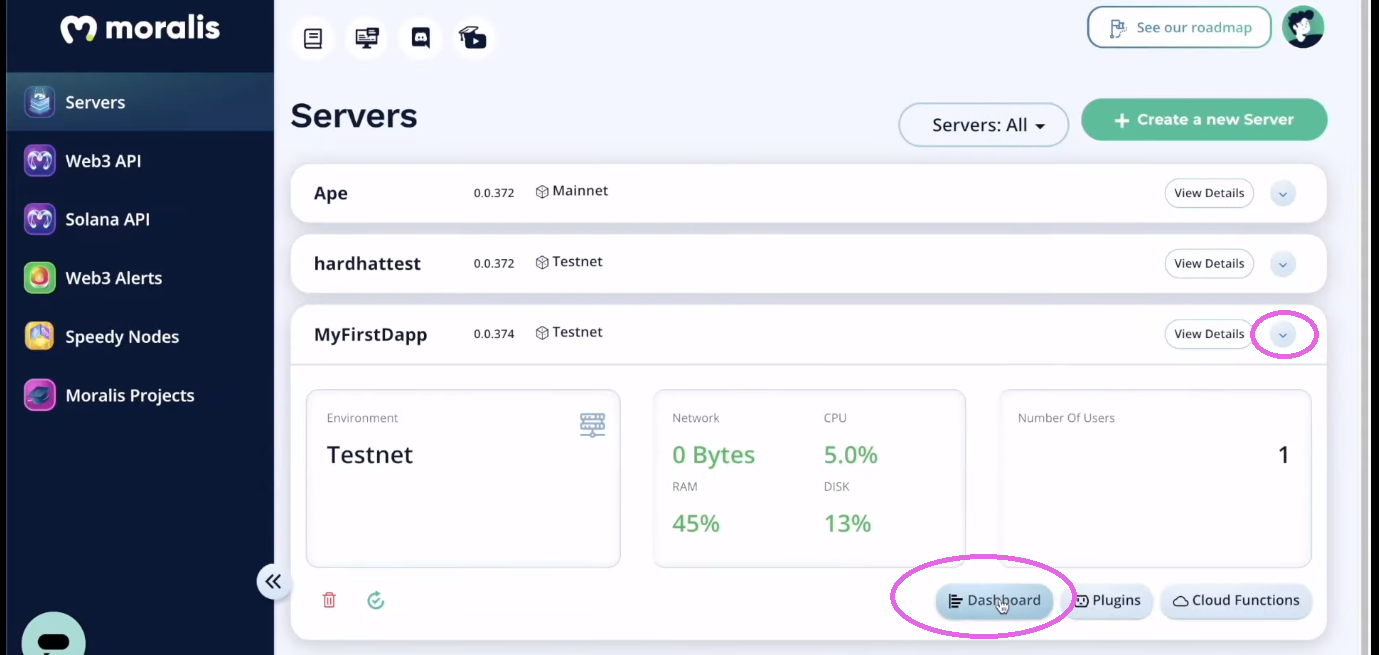Open the YouTube academy icon in top bar
This screenshot has height=655, width=1379.
click(x=474, y=39)
